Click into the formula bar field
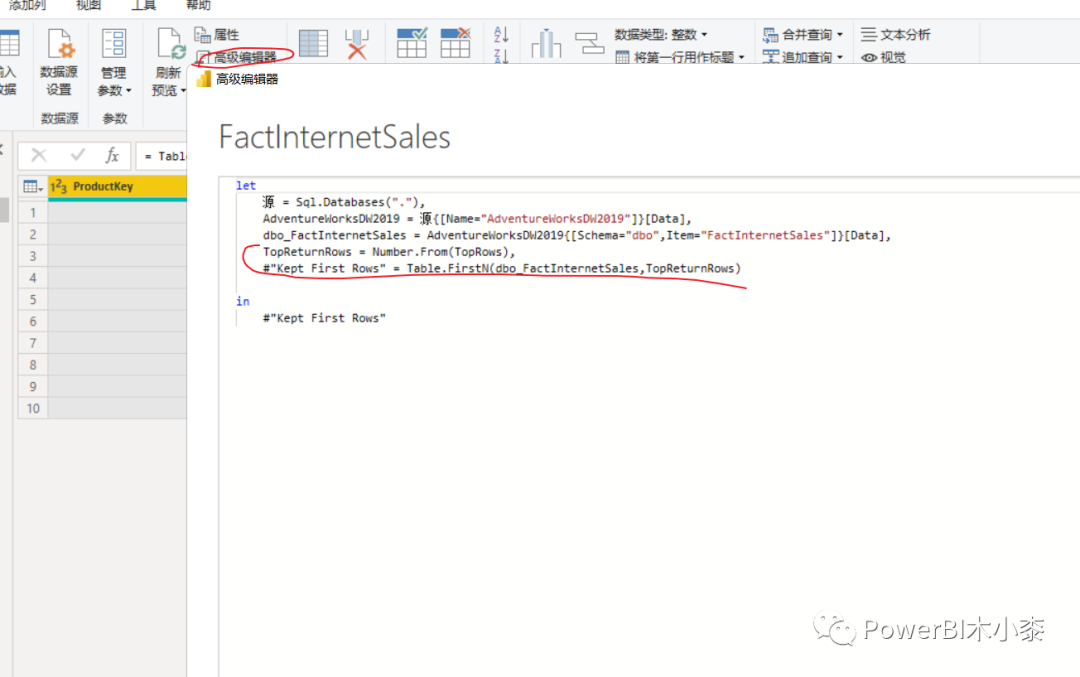 (x=162, y=156)
